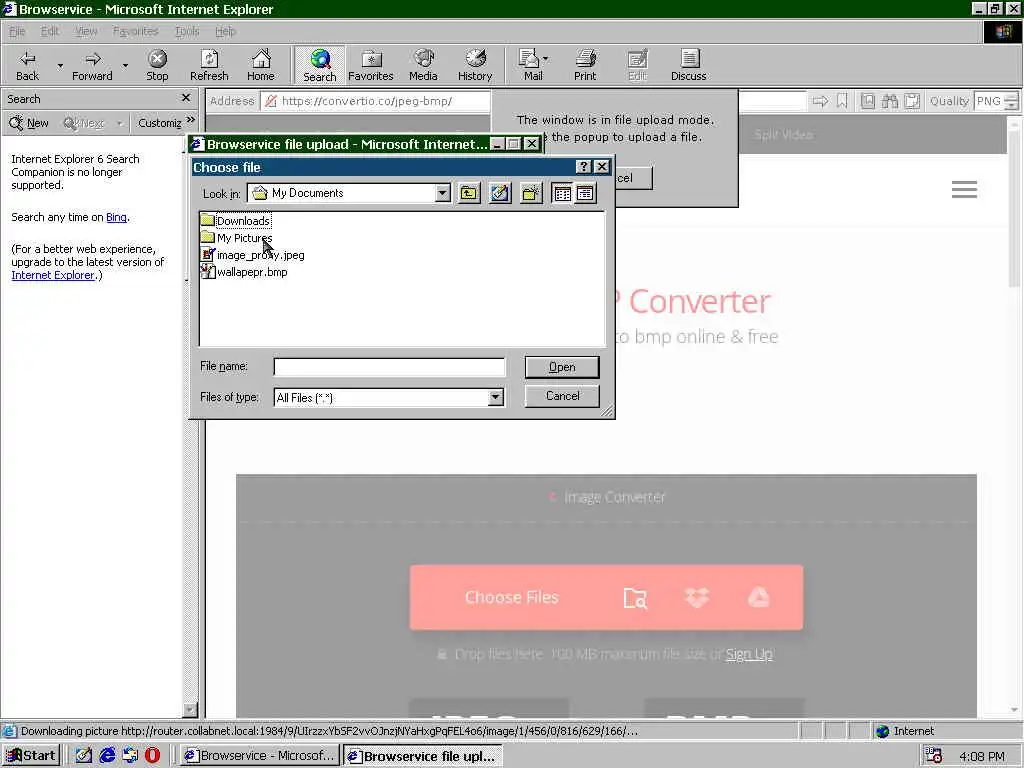Click the Google Drive icon on upload bar
Screen dimensions: 1024x768
(758, 597)
